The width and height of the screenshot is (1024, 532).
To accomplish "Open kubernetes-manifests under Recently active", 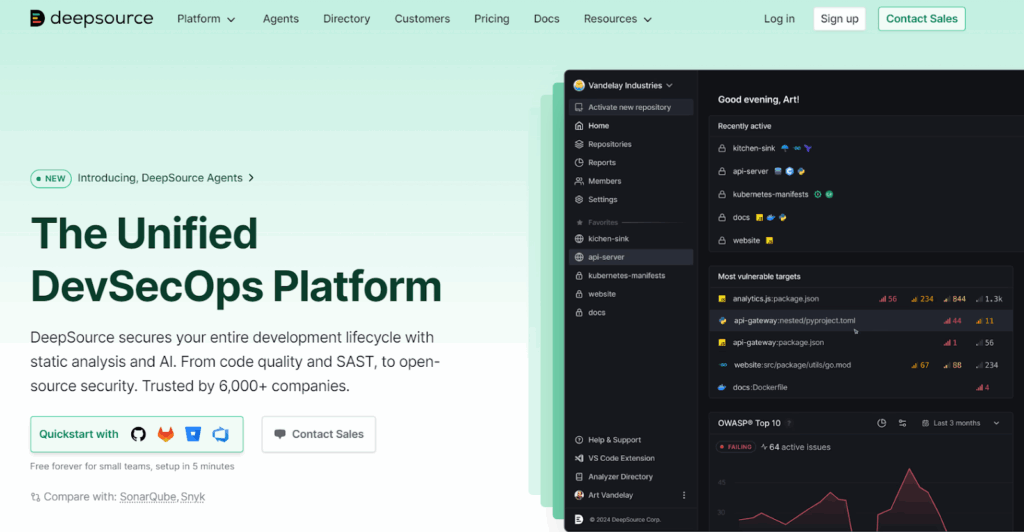I will [x=771, y=194].
